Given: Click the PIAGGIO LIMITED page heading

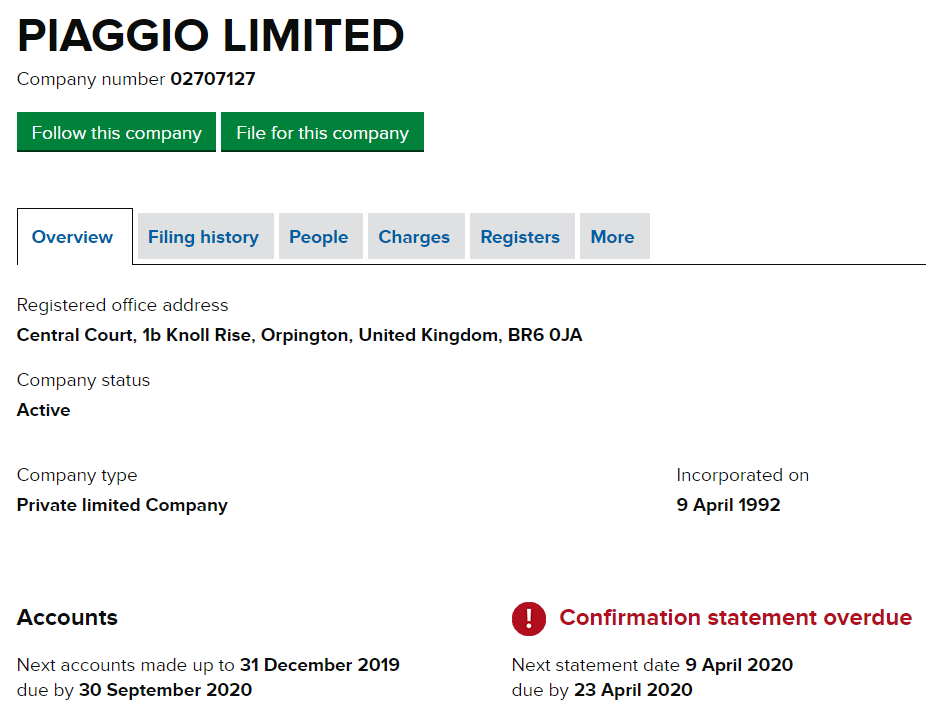Looking at the screenshot, I should [x=211, y=36].
